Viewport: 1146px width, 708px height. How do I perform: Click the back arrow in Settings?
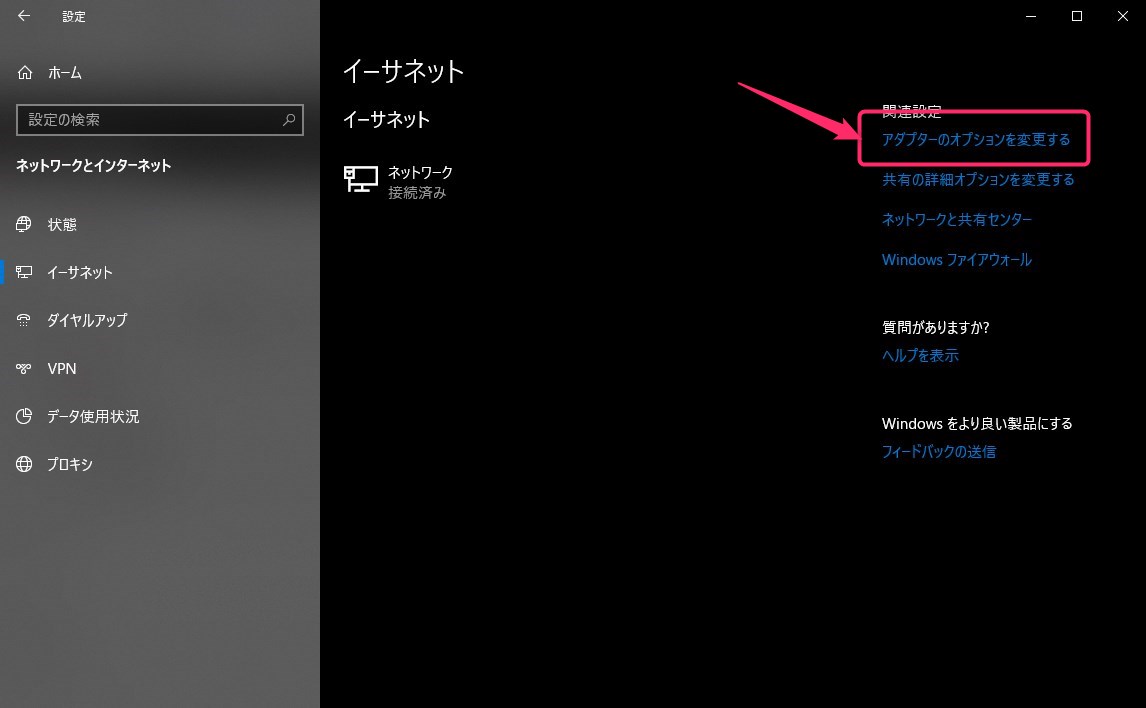point(24,16)
